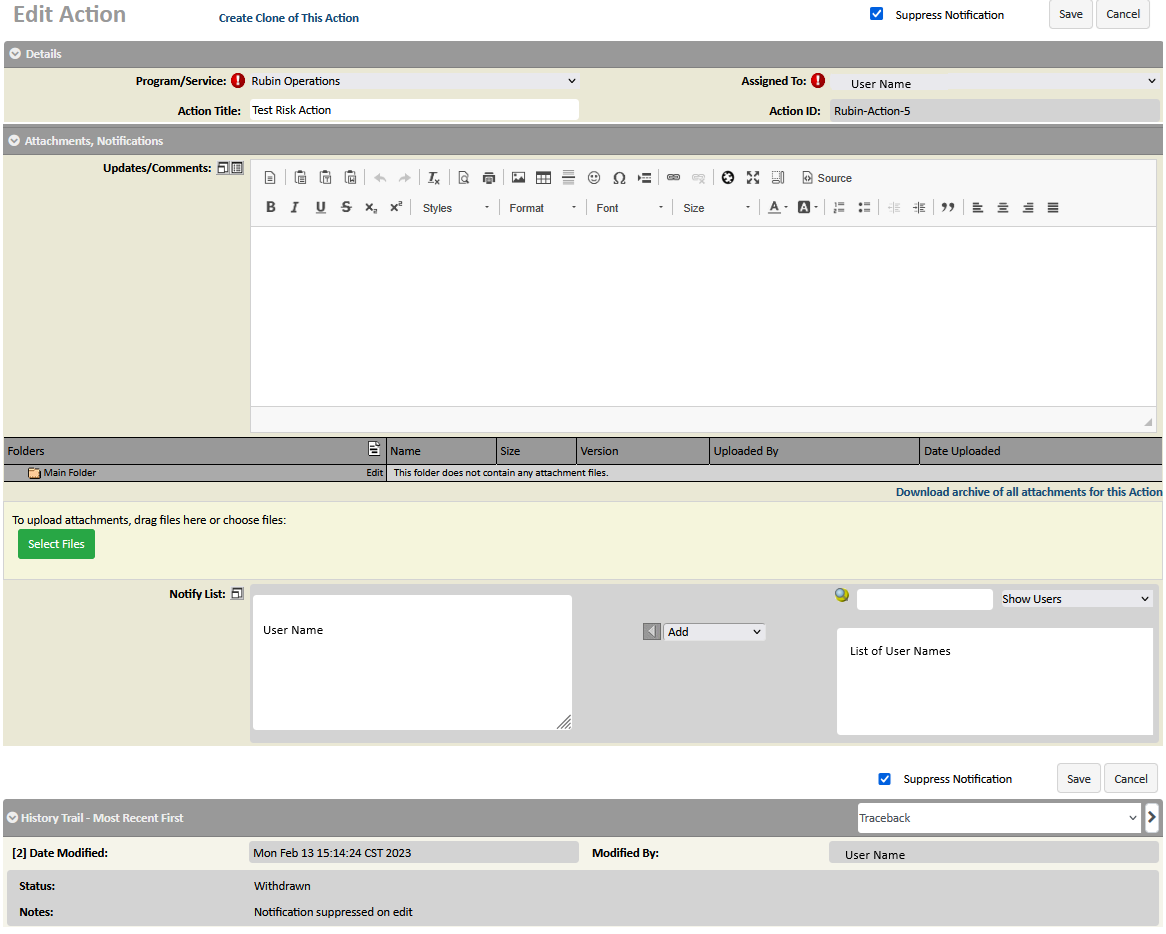
Task: Toggle bold formatting in editor
Action: point(270,208)
